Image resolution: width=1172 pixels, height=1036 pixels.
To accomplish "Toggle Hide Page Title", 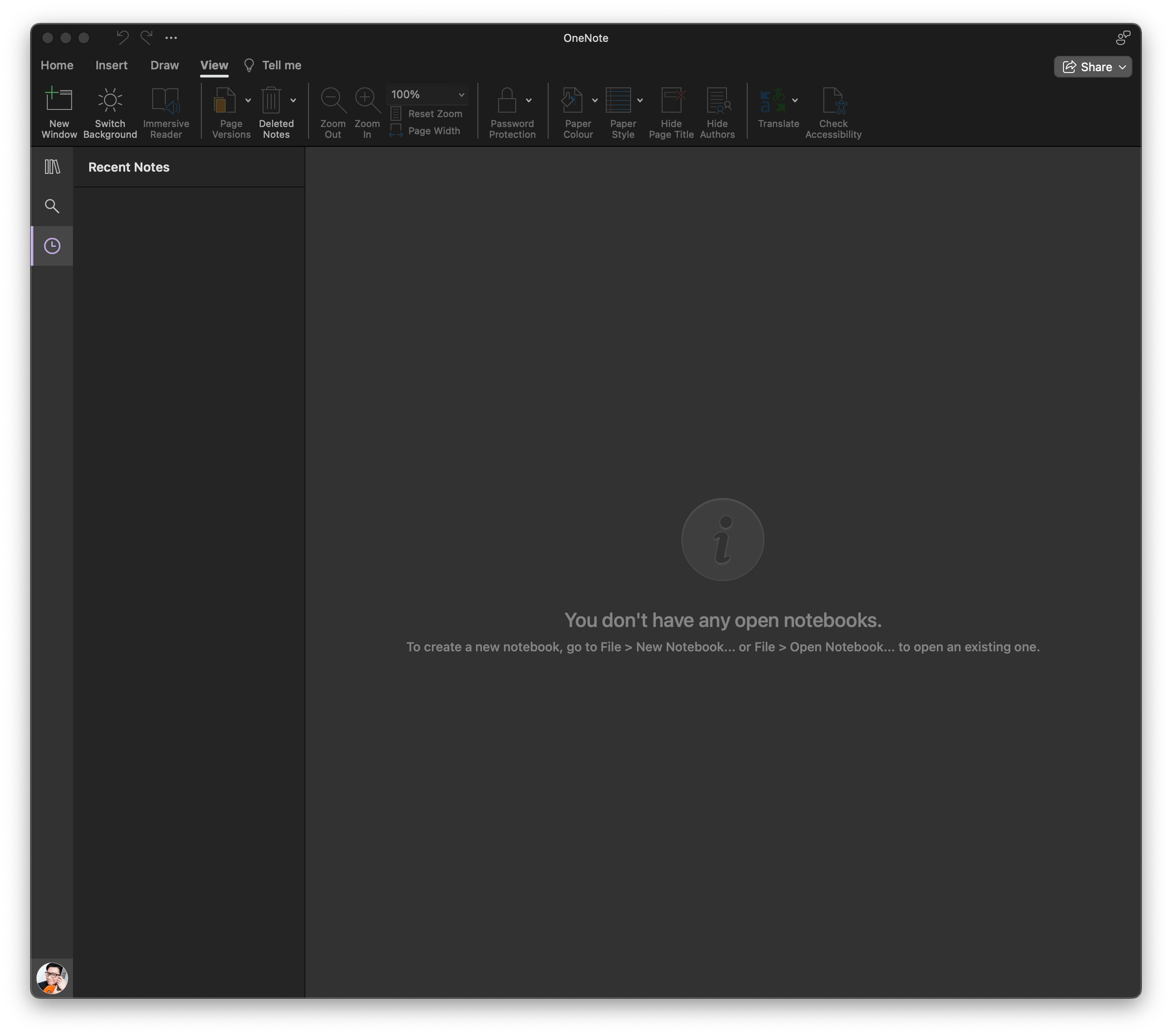I will 672,100.
